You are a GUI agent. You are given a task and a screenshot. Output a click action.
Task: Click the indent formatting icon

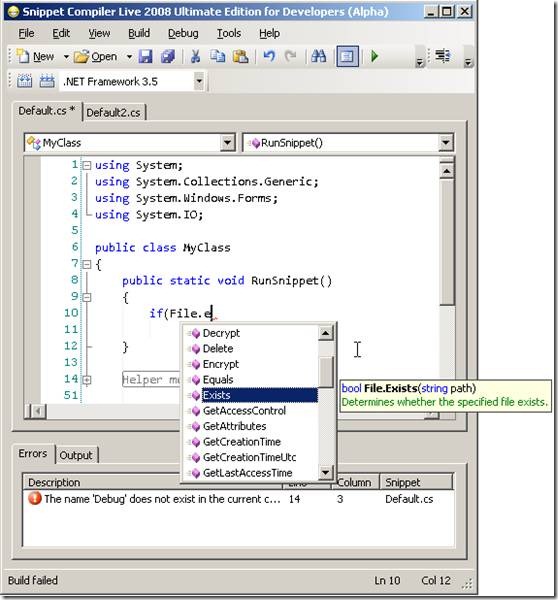click(443, 56)
